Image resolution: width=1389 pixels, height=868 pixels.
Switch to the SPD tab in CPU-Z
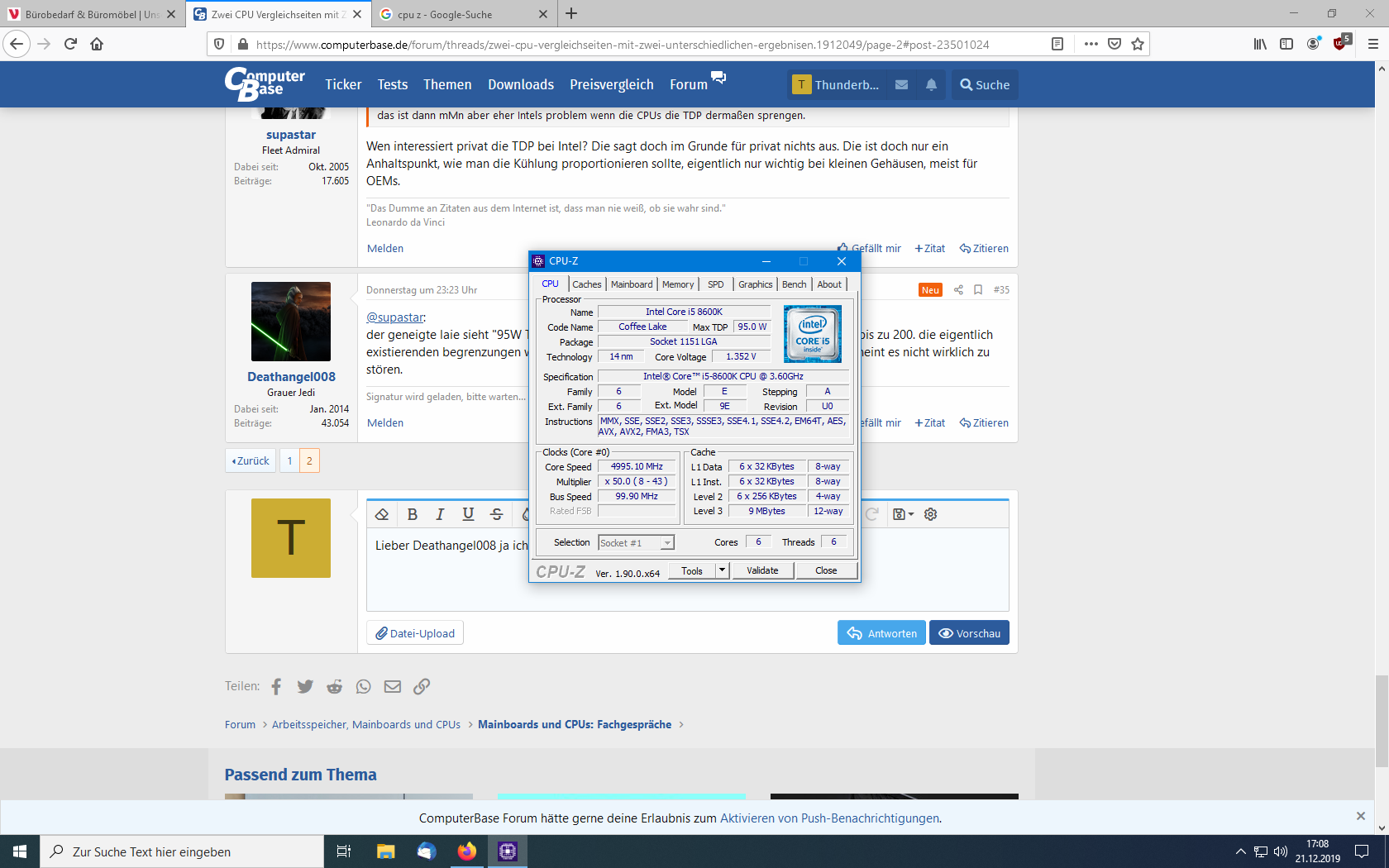pos(716,284)
